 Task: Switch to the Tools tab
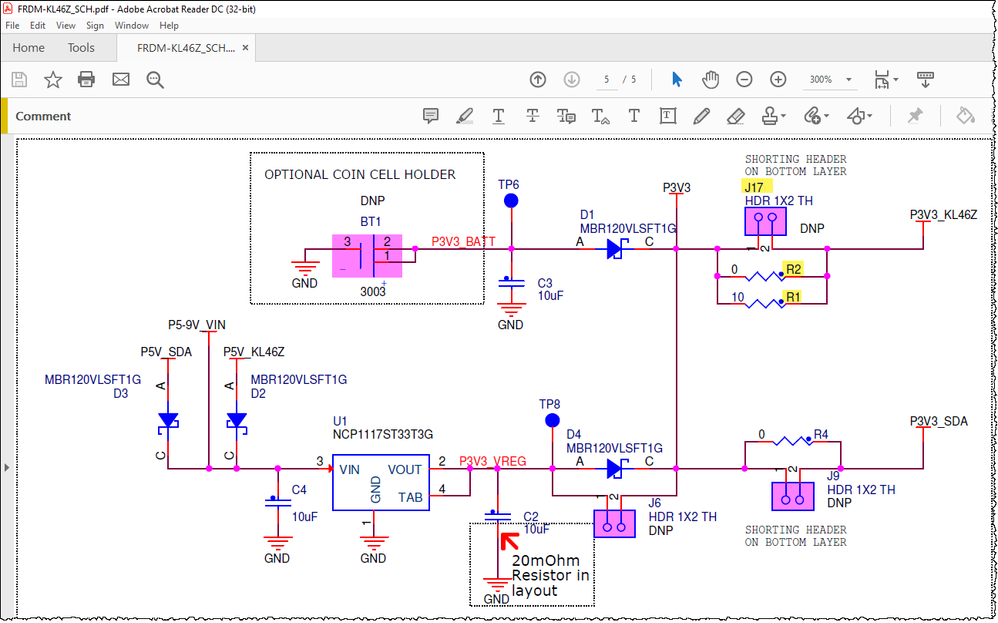click(x=81, y=48)
